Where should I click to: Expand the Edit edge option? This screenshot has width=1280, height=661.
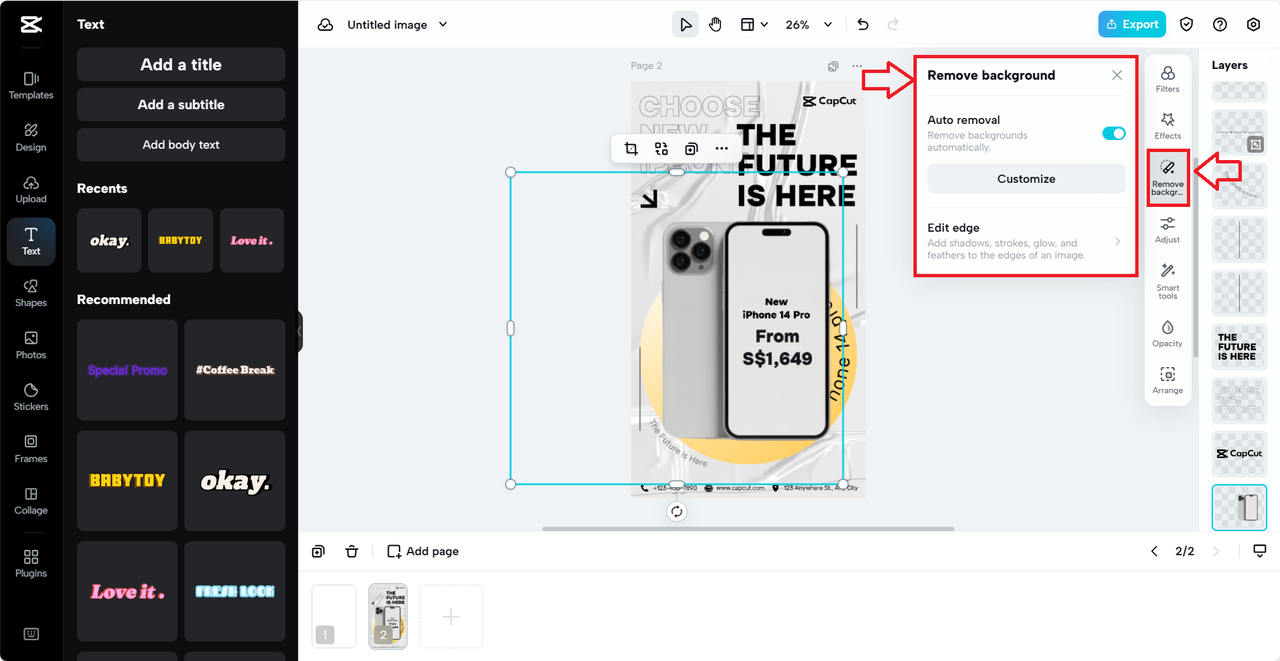[x=1025, y=241]
